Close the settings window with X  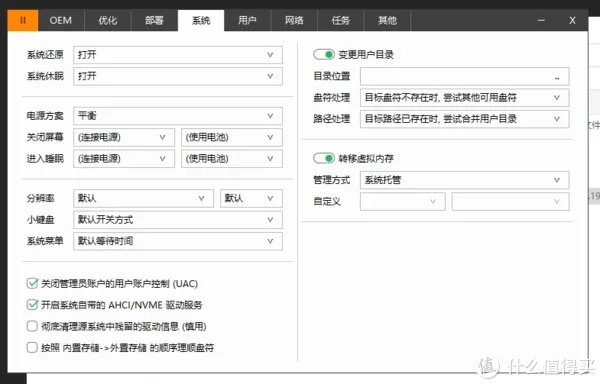(572, 20)
